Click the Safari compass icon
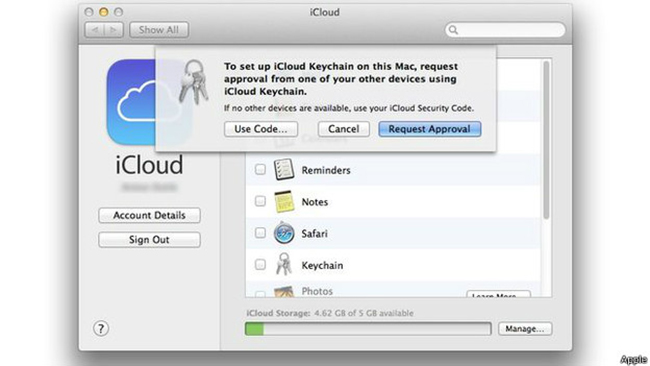 click(x=284, y=233)
